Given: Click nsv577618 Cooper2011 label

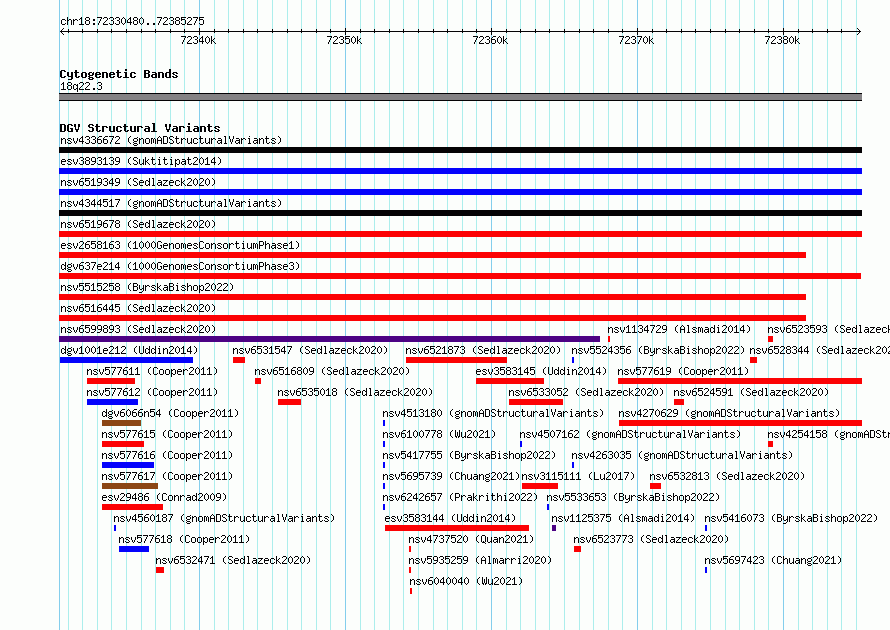Looking at the screenshot, I should coord(184,539).
